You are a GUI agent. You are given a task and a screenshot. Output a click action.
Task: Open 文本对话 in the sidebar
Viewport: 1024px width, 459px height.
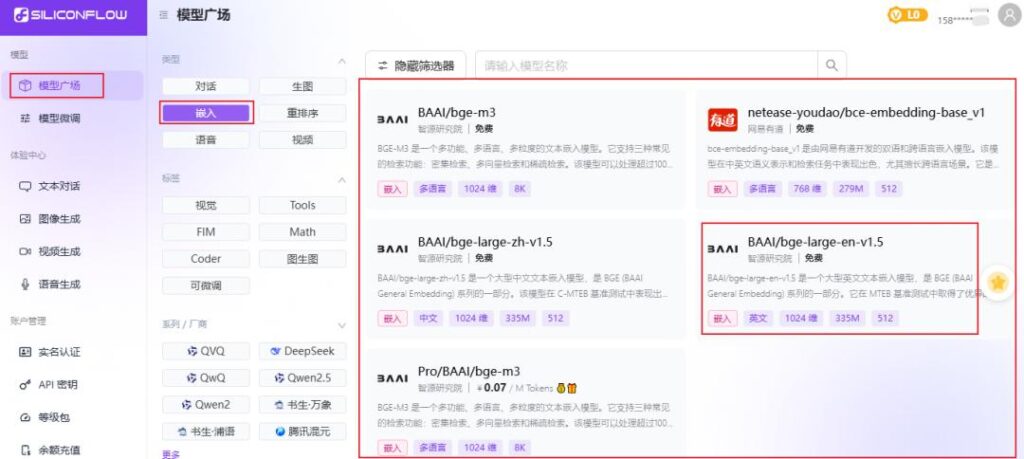(x=58, y=186)
